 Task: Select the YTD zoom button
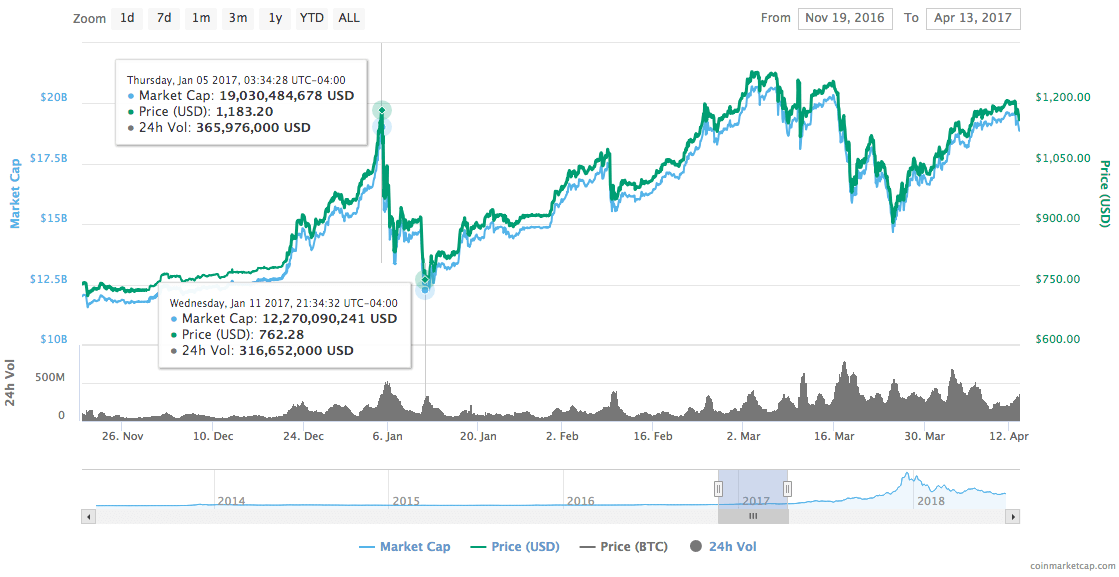(312, 19)
